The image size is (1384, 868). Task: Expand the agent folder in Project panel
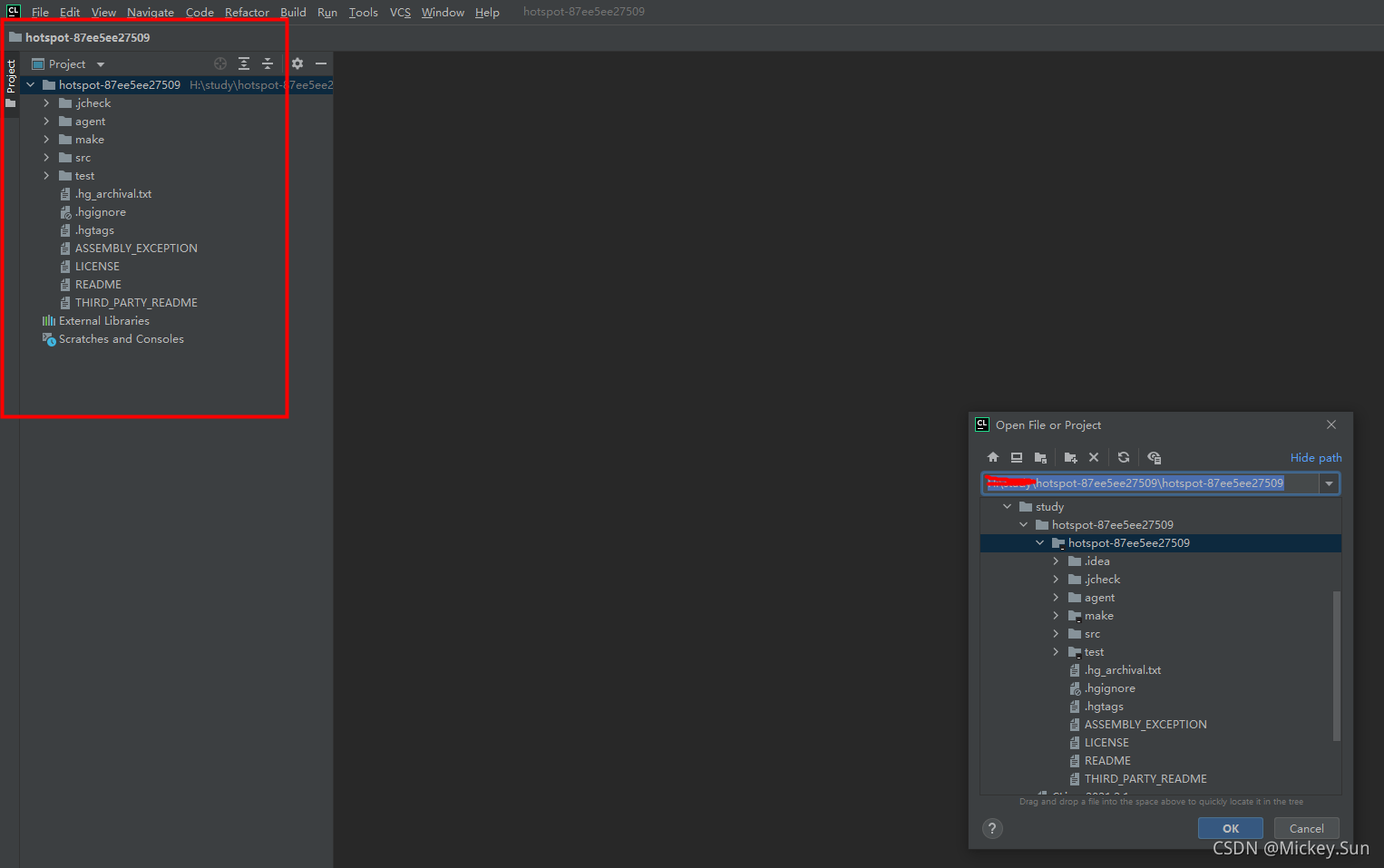point(46,122)
